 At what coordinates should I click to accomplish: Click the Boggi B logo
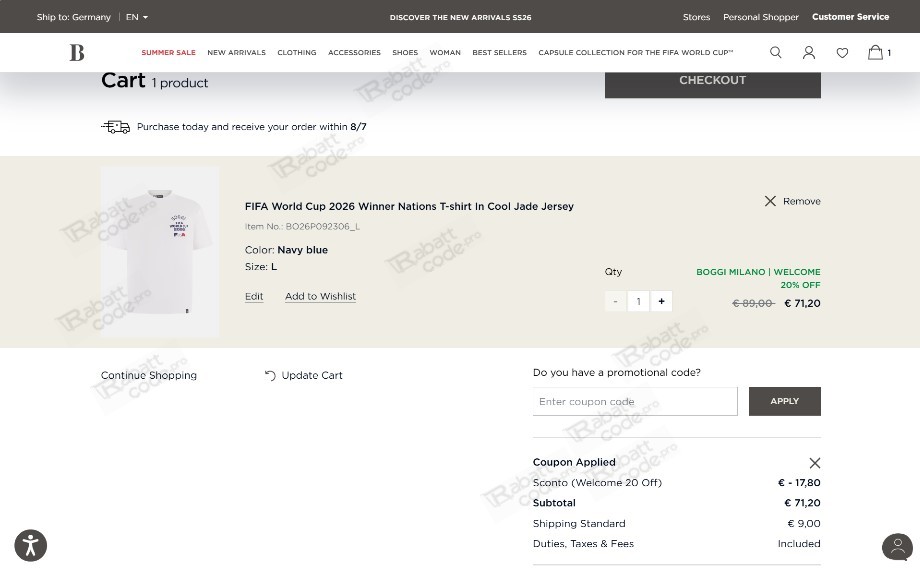coord(77,52)
